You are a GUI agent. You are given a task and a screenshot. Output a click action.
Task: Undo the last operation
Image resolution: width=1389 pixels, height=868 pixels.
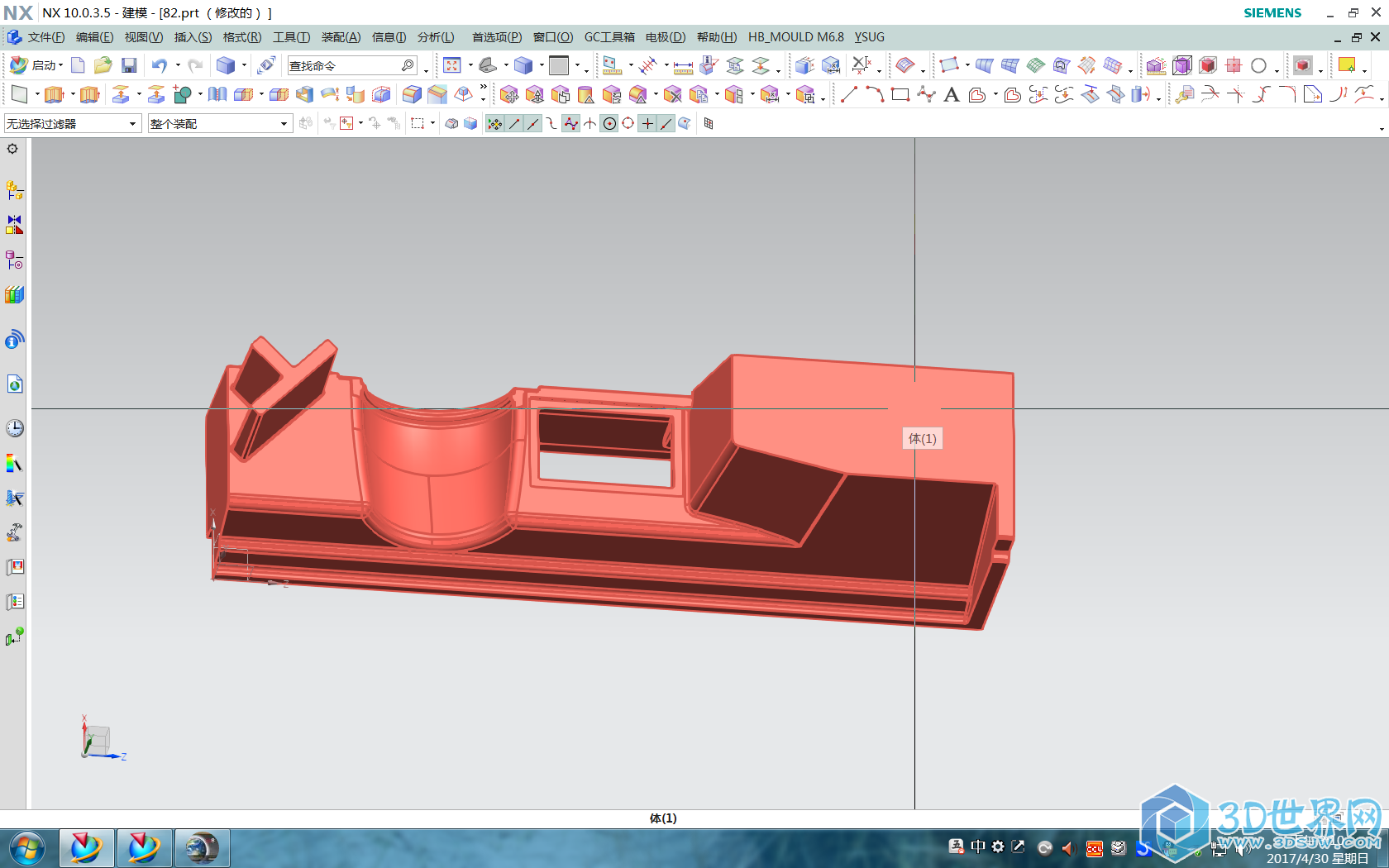tap(160, 65)
